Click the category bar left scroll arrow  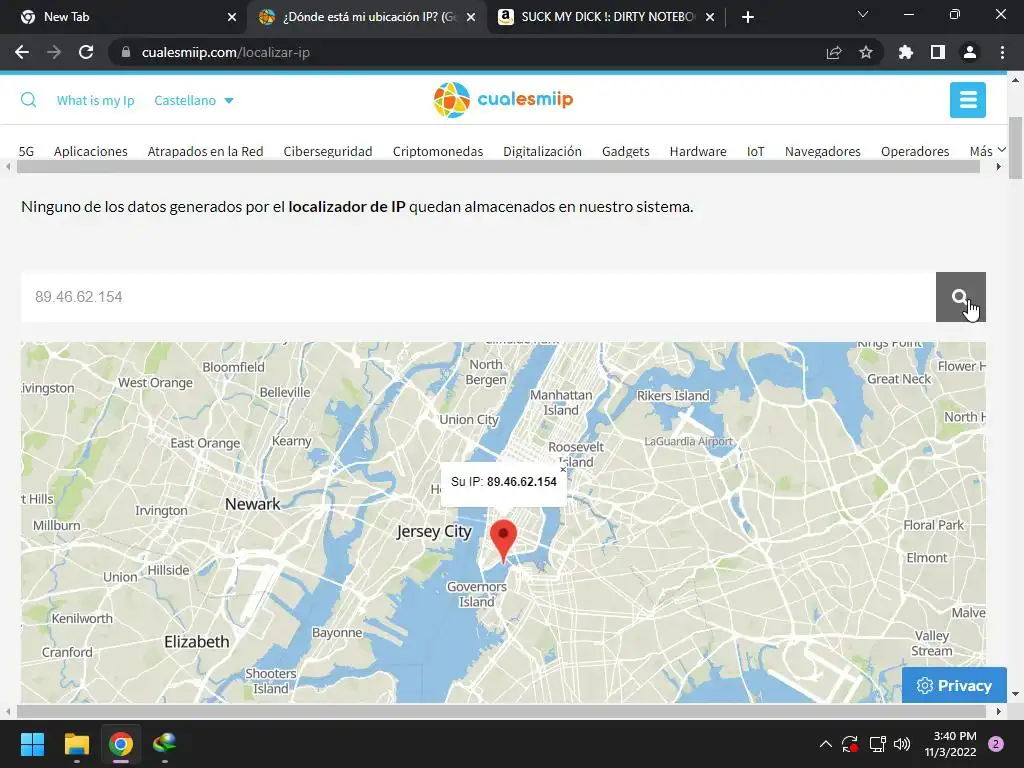point(8,167)
